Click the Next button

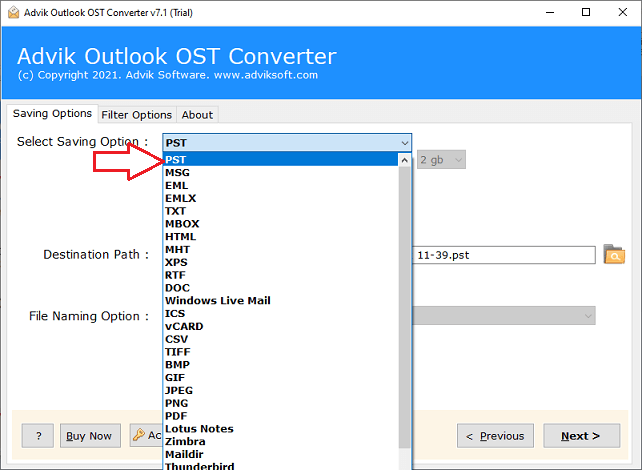(581, 436)
